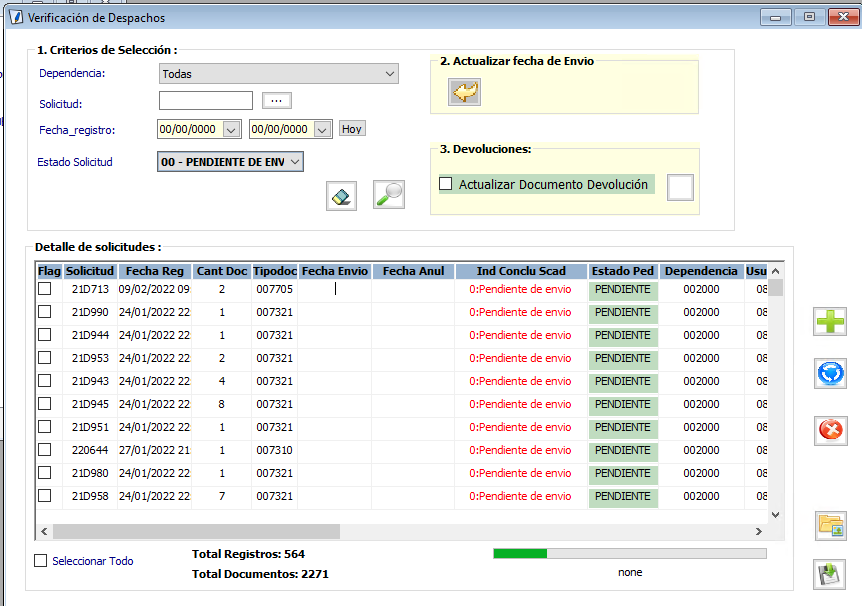Click Total Documentos: 2271 label
The width and height of the screenshot is (862, 606).
pyautogui.click(x=260, y=574)
